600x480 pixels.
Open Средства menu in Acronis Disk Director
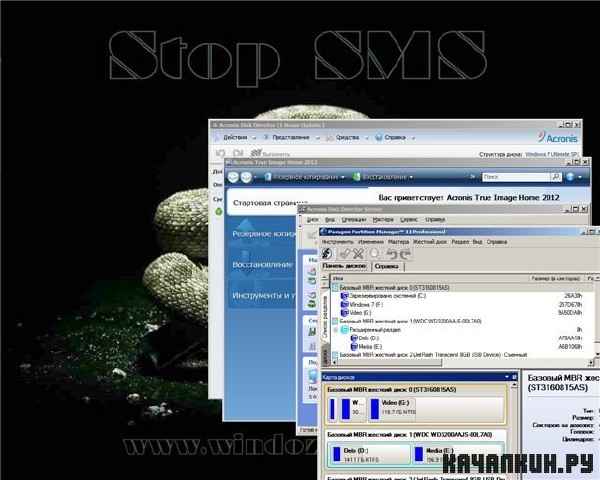pos(347,137)
